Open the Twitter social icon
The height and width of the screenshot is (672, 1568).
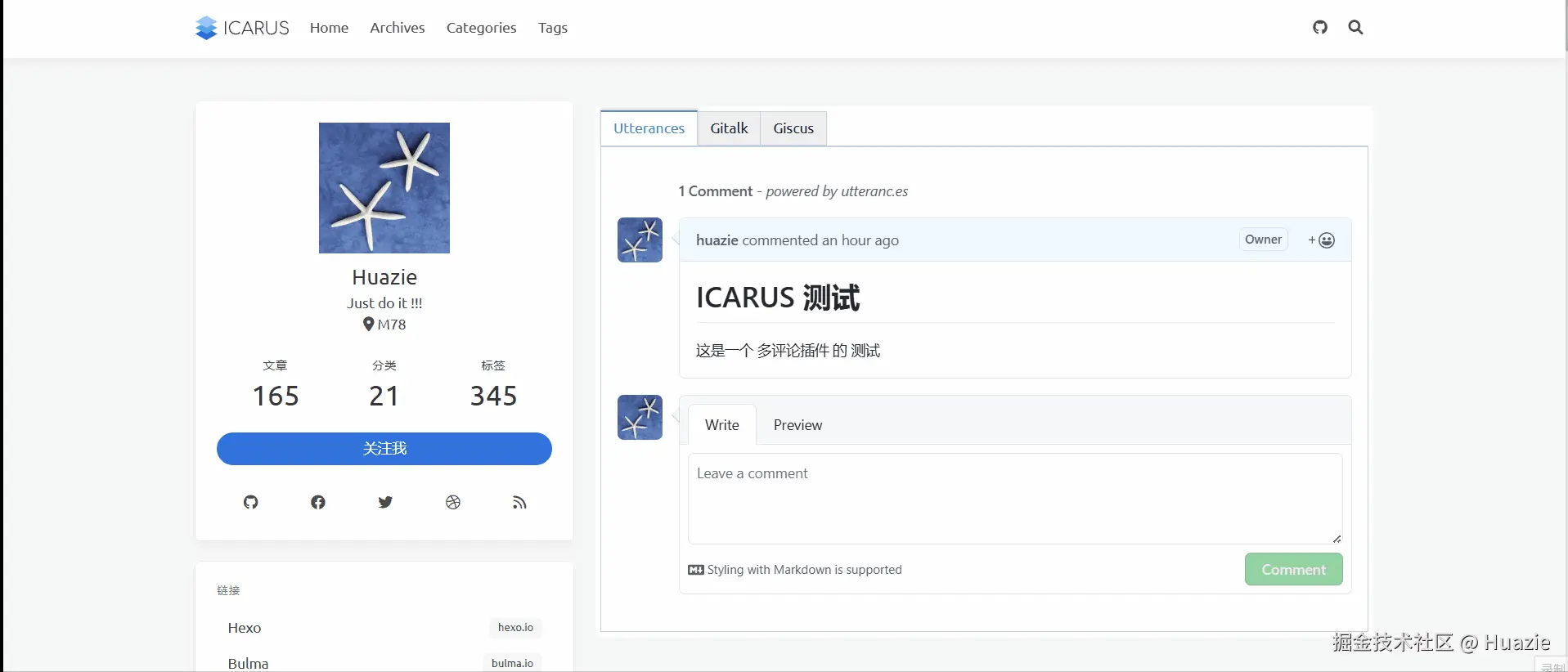[x=385, y=502]
